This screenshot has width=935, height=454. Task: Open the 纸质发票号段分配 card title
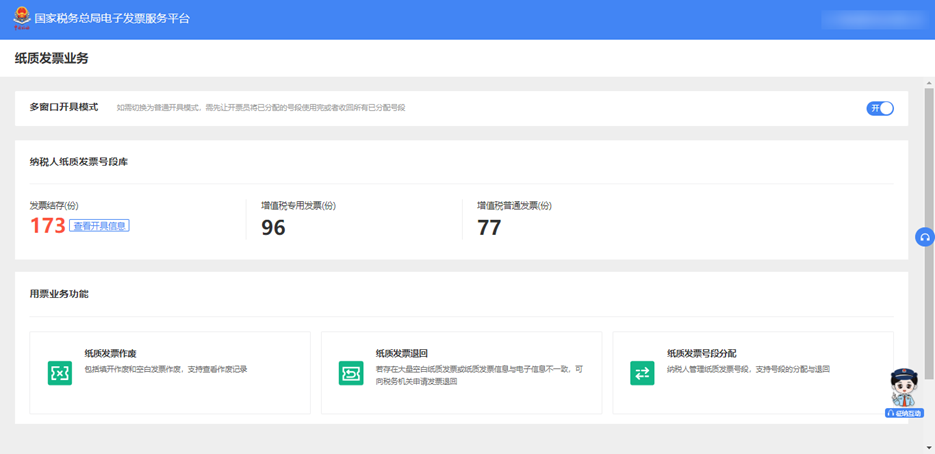pos(698,353)
